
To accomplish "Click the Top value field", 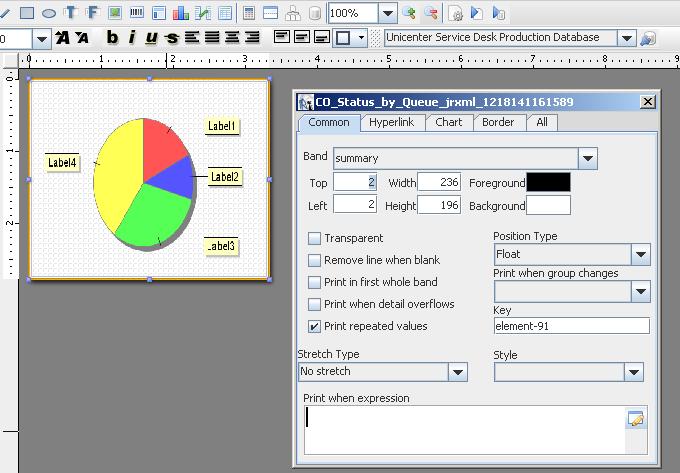I will [355, 182].
